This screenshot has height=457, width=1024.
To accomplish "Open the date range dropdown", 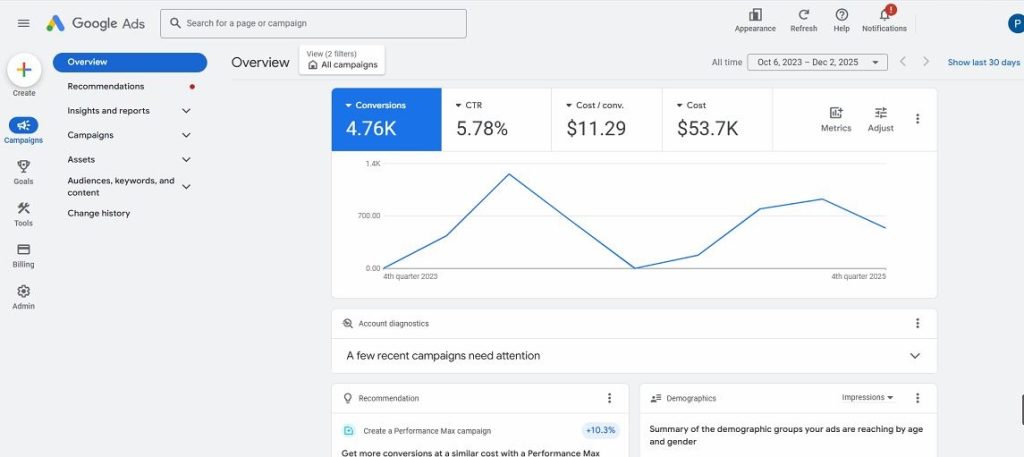I will click(x=817, y=62).
